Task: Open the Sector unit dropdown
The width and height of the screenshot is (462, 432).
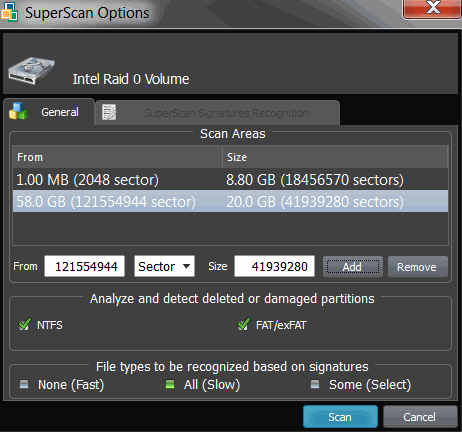Action: (164, 266)
